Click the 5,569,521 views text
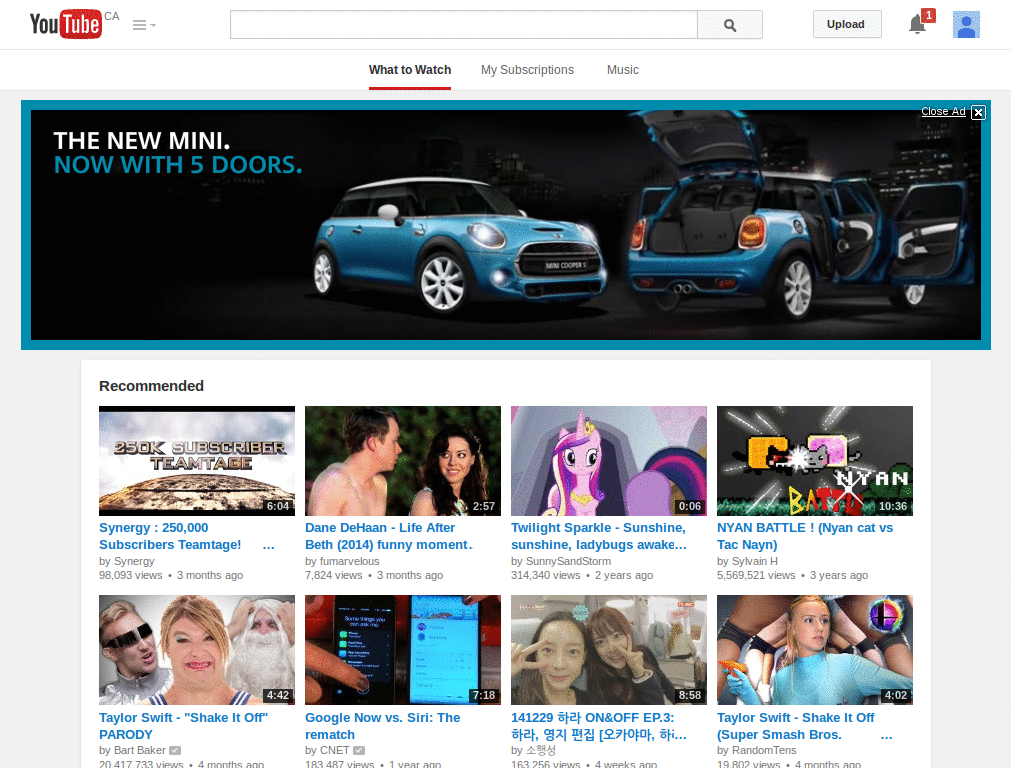 [x=756, y=575]
